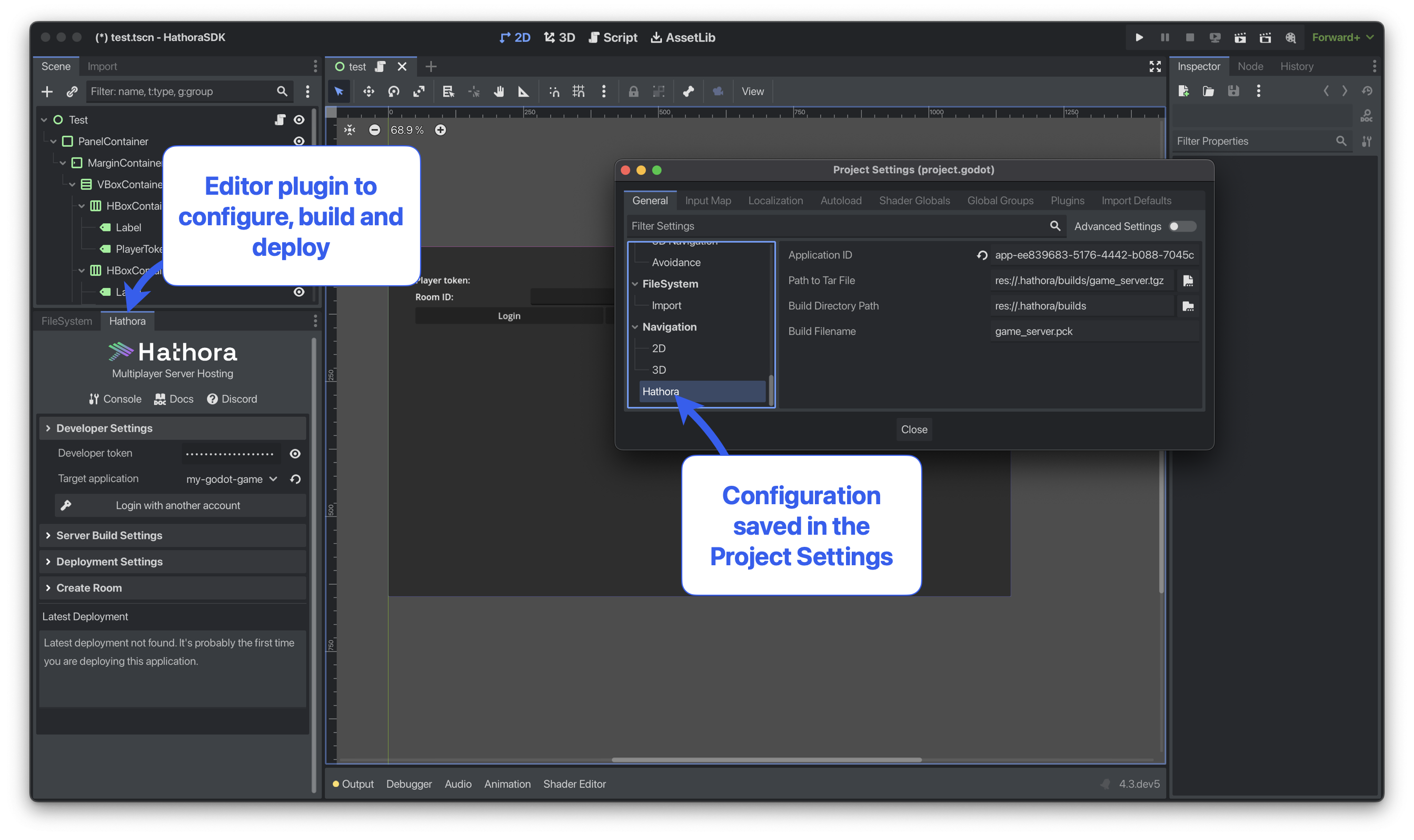Viewport: 1414px width, 840px height.
Task: Expand the Server Build Settings section
Action: tap(109, 535)
